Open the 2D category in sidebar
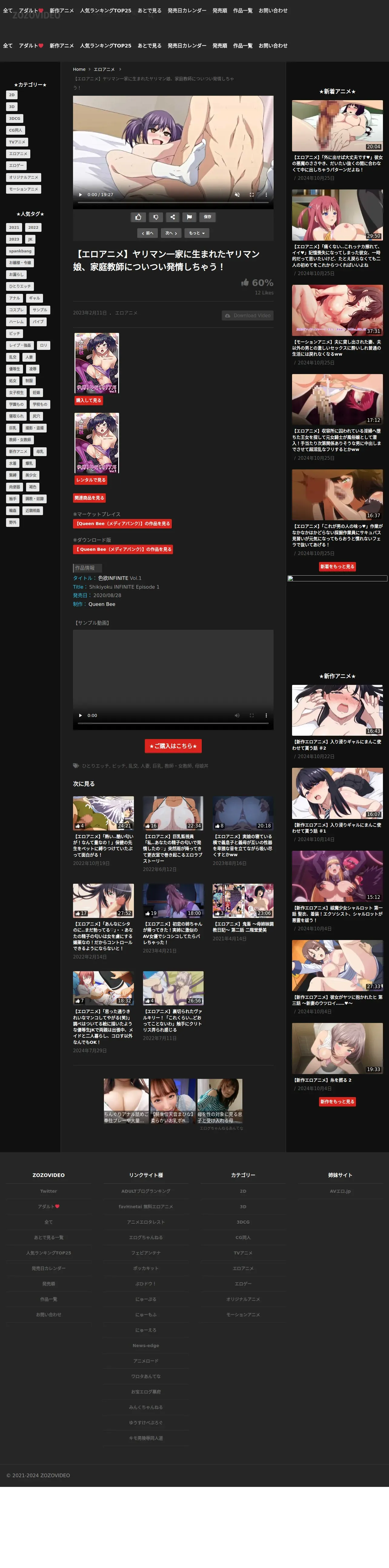The width and height of the screenshot is (389, 1568). click(x=12, y=95)
